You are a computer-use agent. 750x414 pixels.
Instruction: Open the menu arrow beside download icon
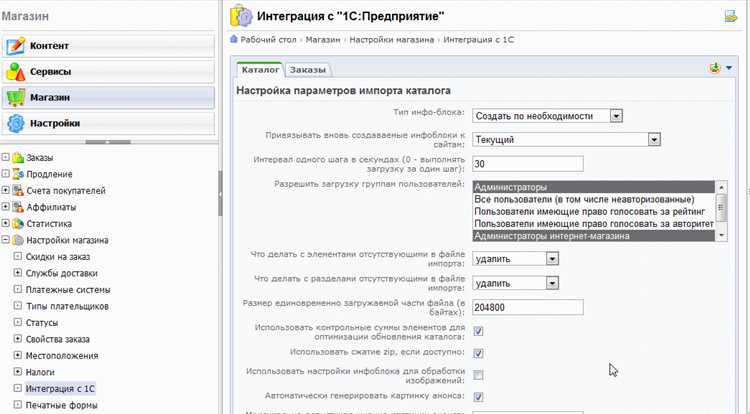pyautogui.click(x=729, y=68)
